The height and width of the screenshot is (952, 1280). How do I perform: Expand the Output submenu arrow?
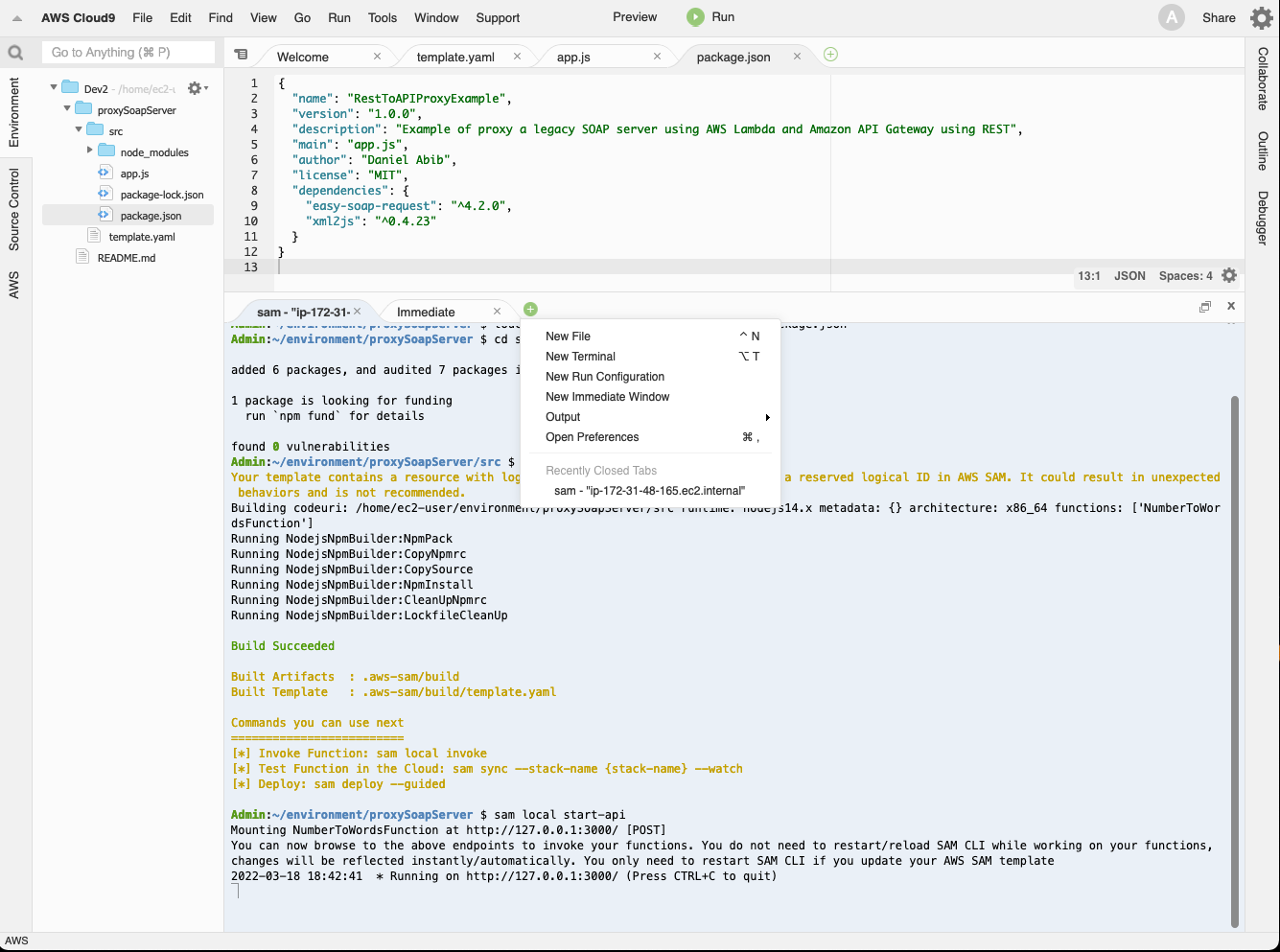(767, 417)
